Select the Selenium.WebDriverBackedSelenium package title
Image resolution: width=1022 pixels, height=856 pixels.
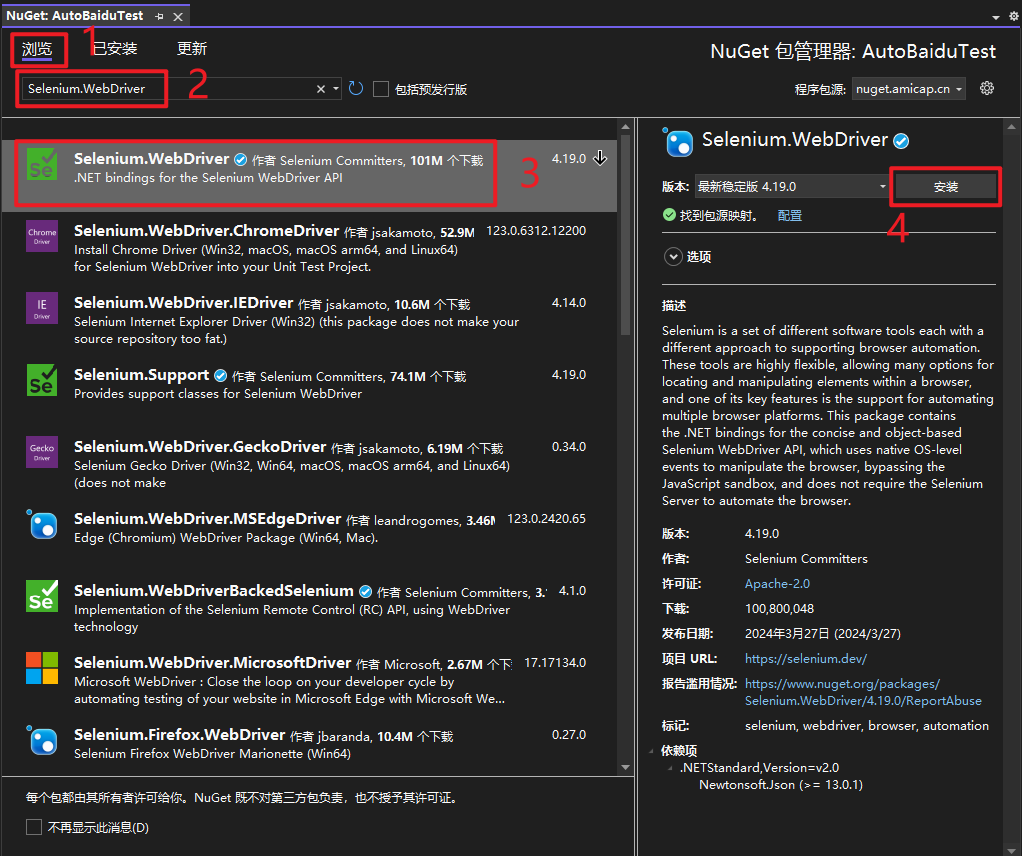(214, 591)
